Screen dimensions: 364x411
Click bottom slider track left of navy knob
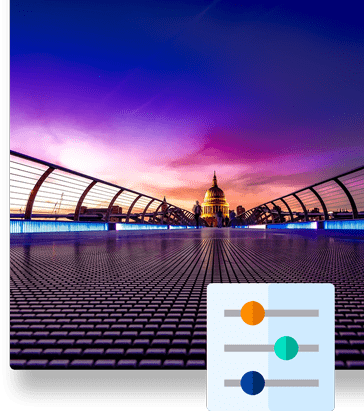232,383
